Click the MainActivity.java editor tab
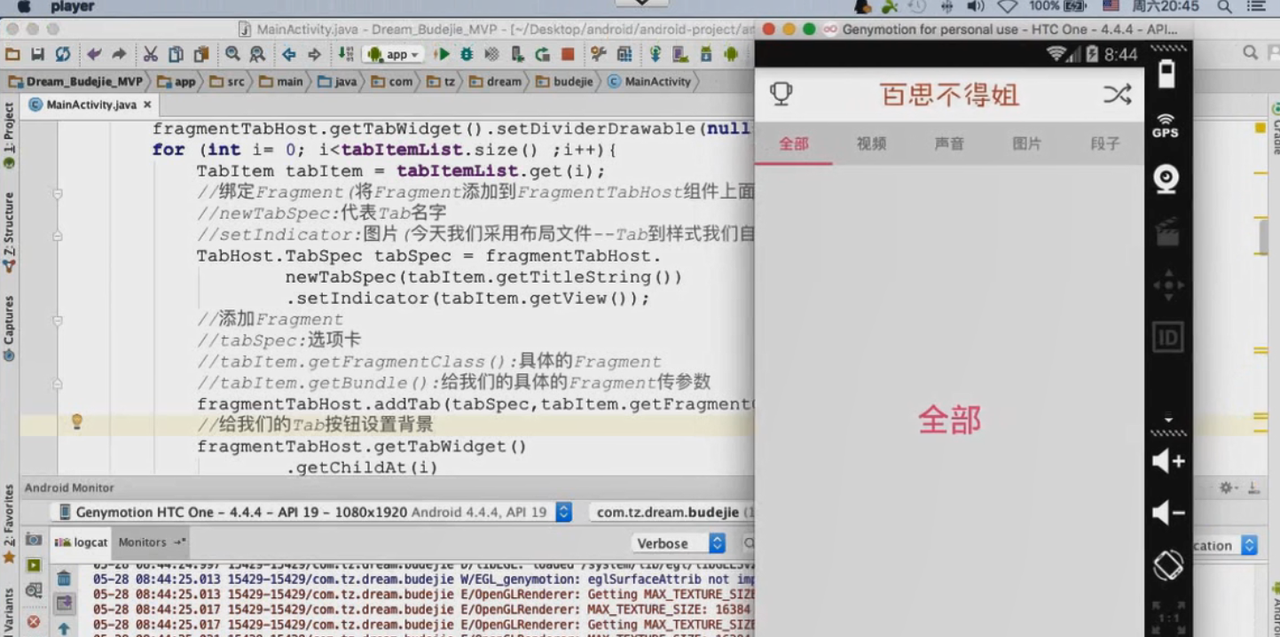Screen dimensions: 1280x637 click(88, 104)
